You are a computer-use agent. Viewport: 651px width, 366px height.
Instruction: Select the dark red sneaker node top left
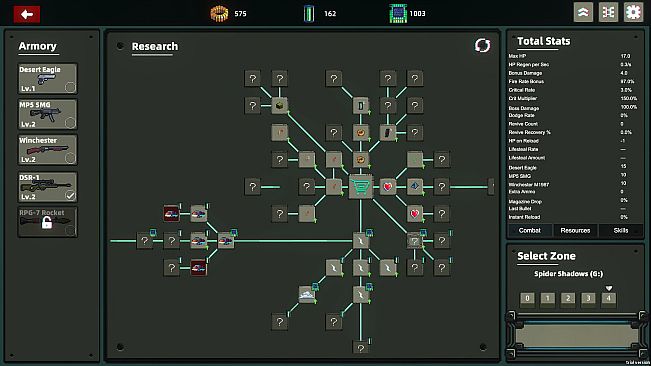[x=171, y=214]
